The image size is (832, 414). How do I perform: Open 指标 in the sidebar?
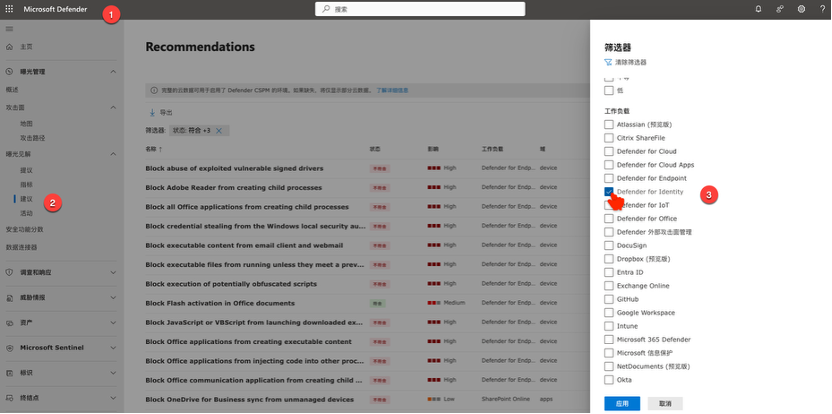click(x=27, y=185)
